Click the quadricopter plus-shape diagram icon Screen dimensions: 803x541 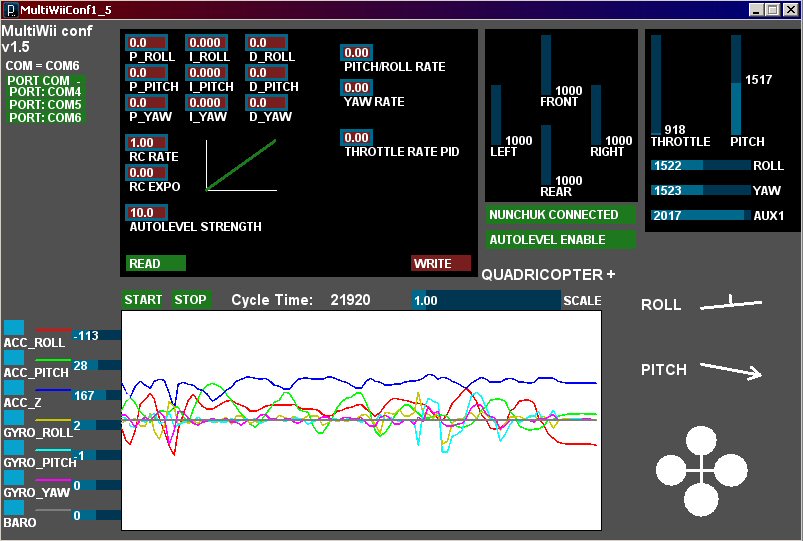(x=701, y=470)
